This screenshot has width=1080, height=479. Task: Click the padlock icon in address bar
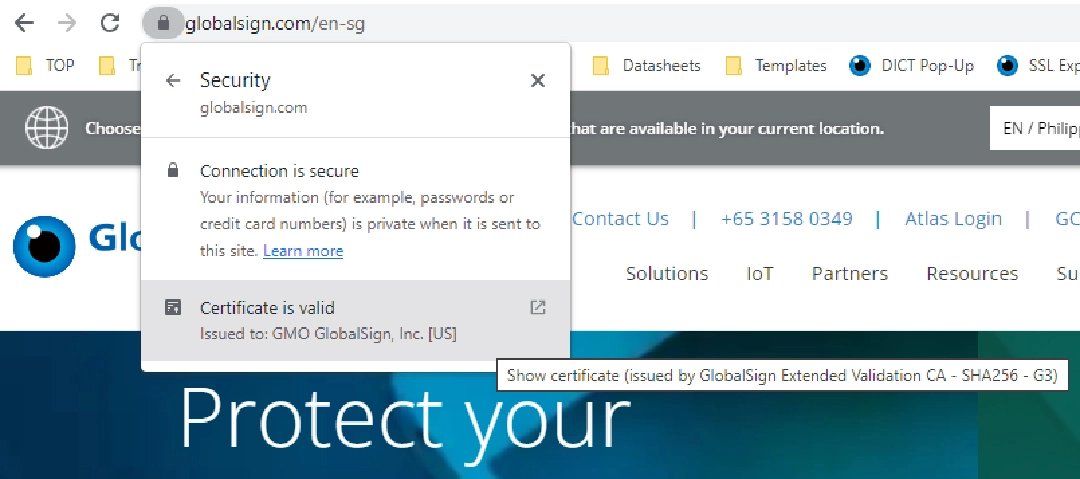coord(163,23)
